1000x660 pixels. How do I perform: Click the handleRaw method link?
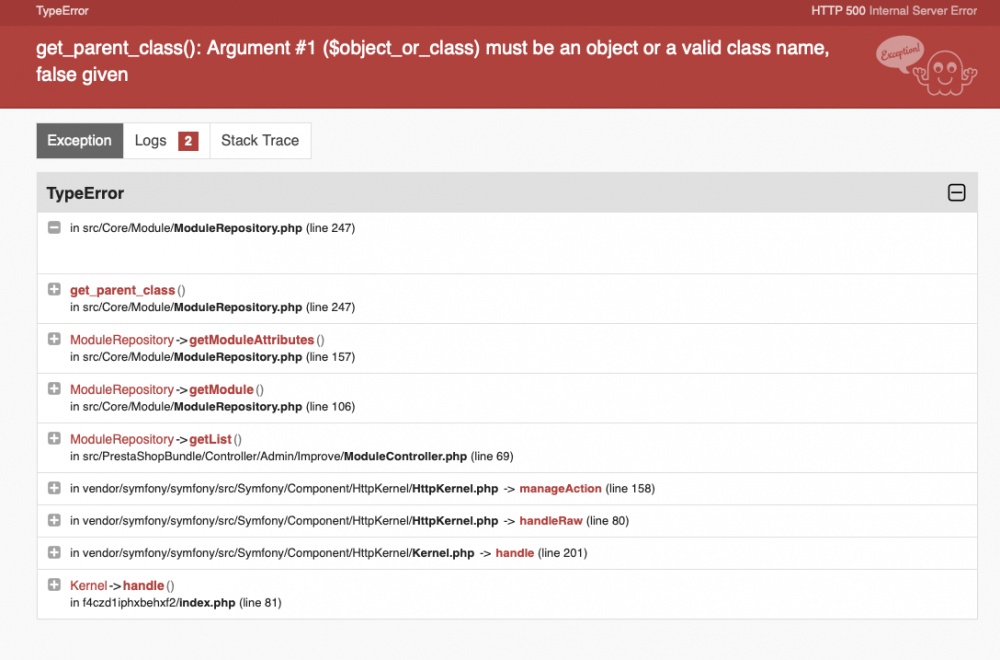coord(550,521)
